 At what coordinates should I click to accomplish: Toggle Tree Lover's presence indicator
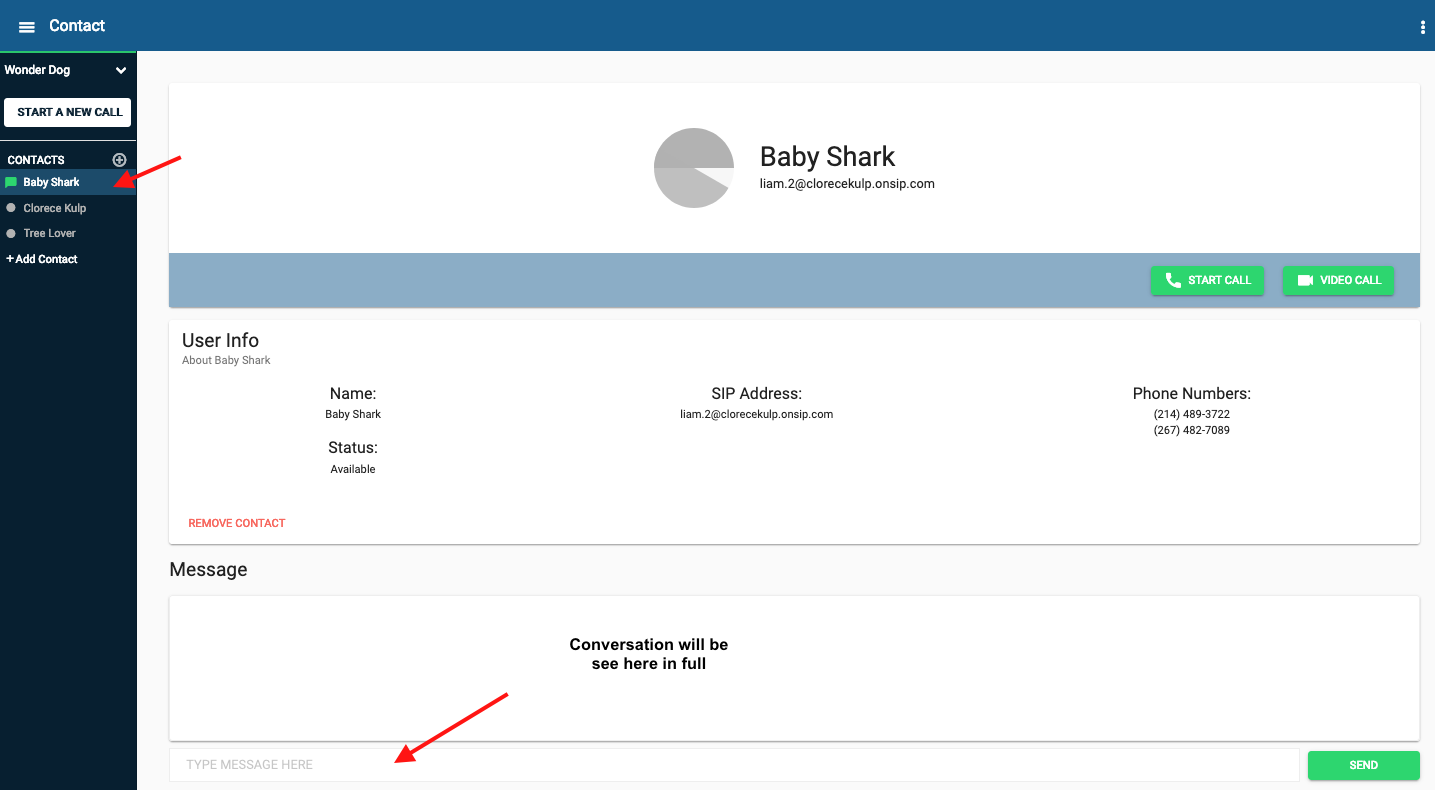tap(10, 232)
